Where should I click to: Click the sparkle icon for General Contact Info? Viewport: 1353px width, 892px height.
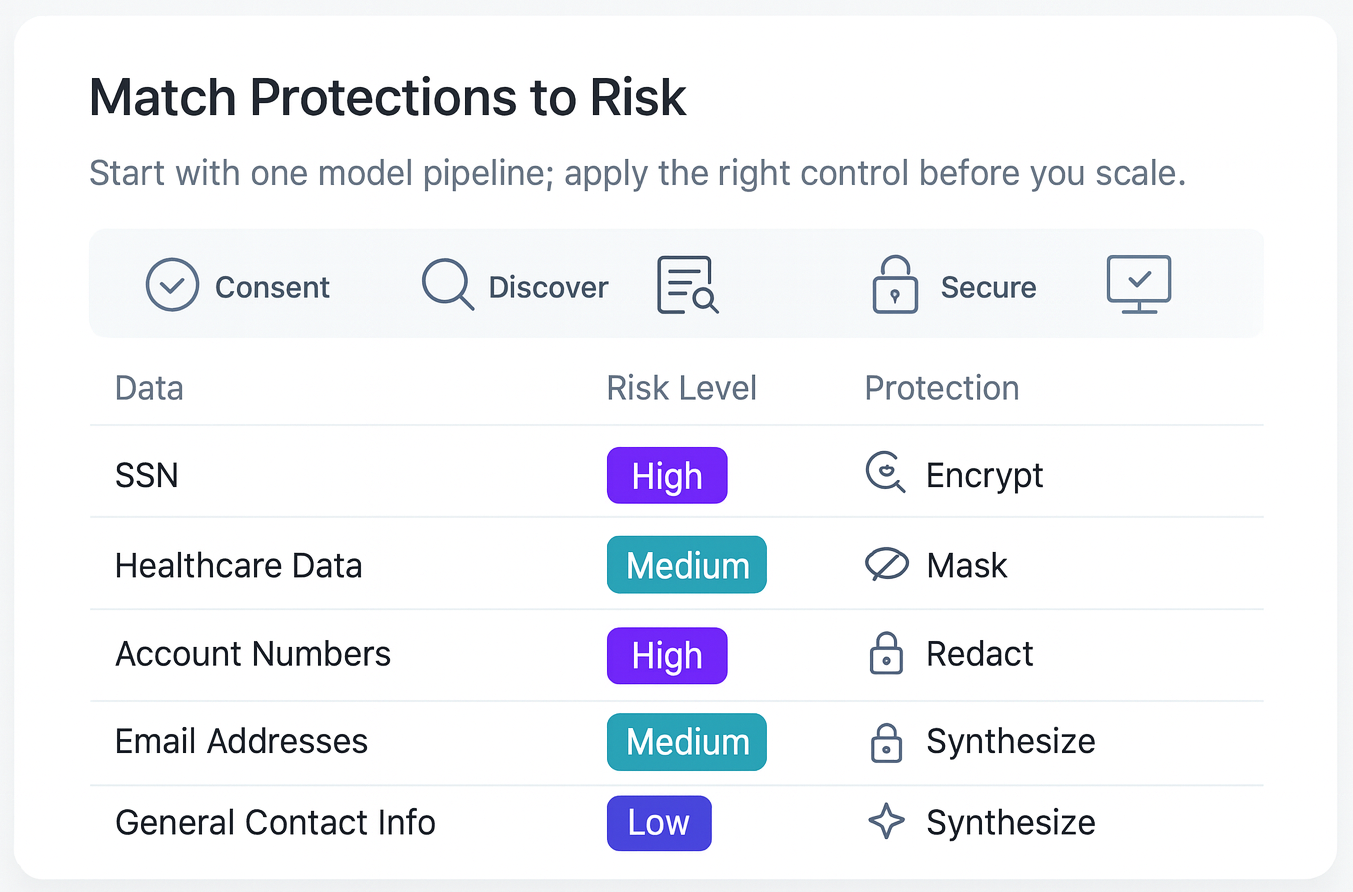pos(886,822)
